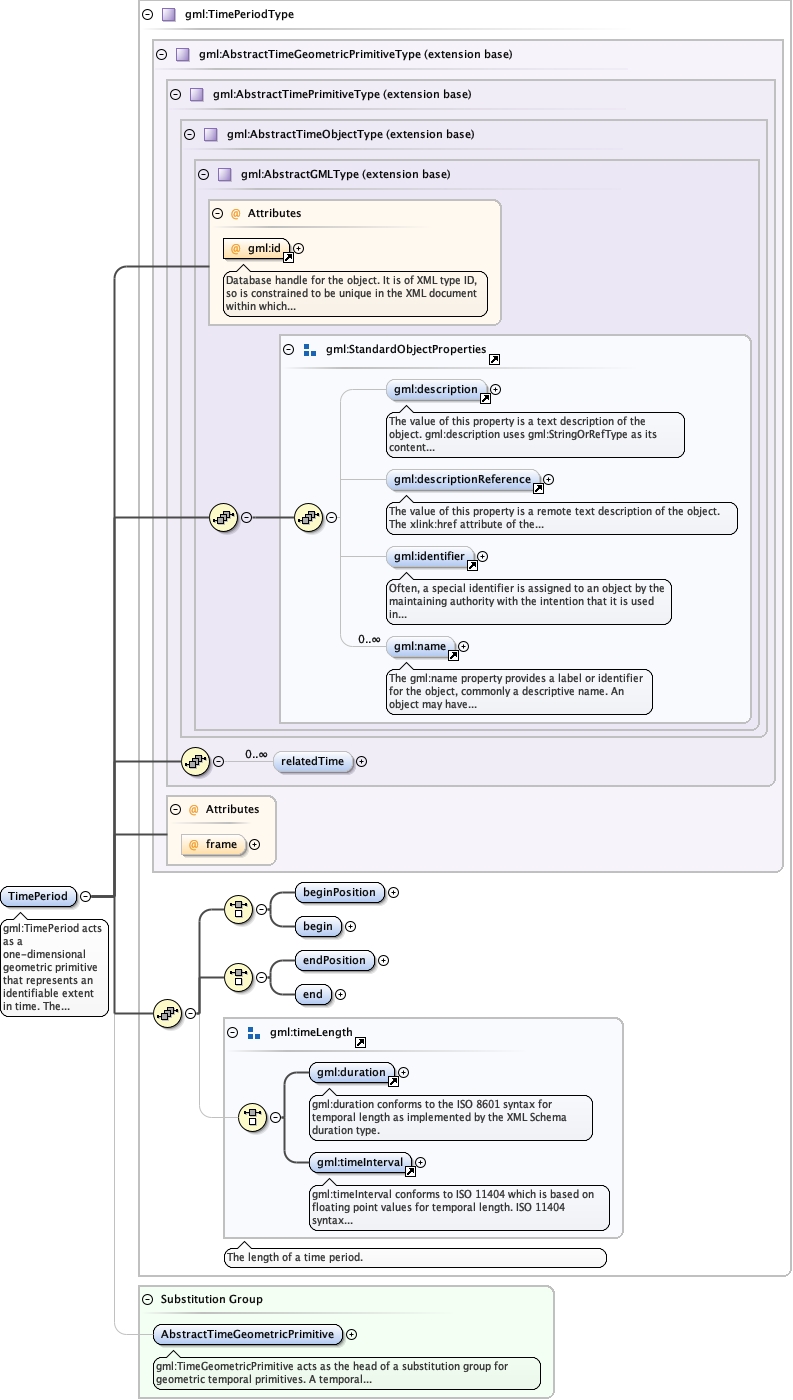Select the gml:descriptionReference element
Viewport: 793px width, 1400px height.
pyautogui.click(x=462, y=480)
